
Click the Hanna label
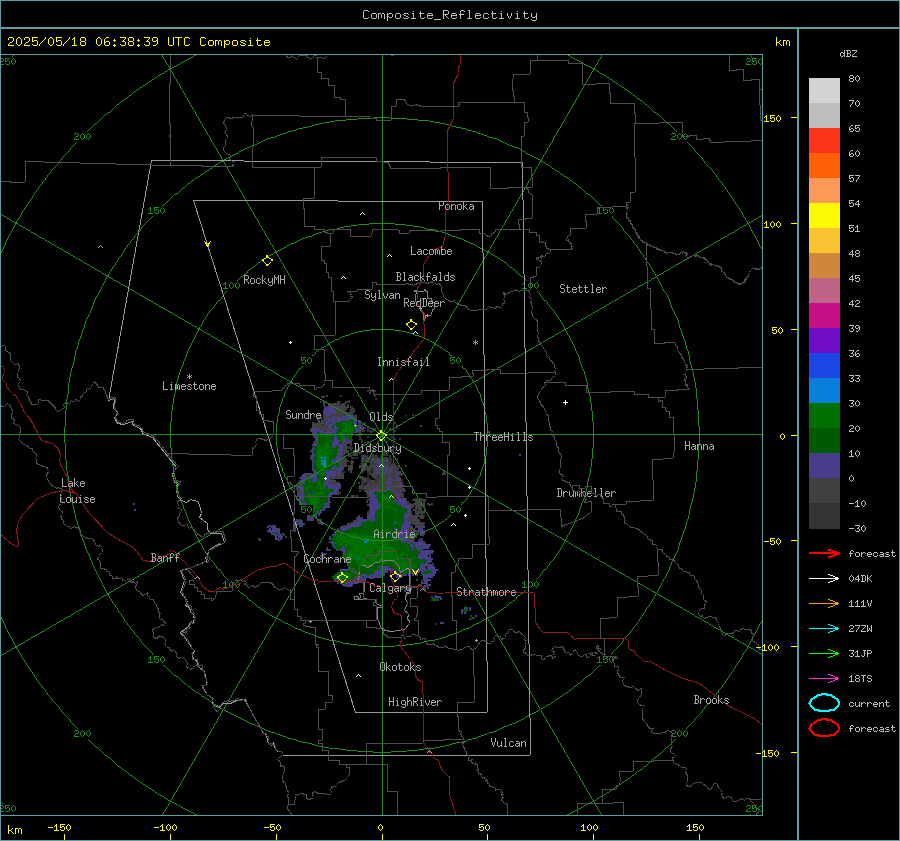[x=699, y=446]
